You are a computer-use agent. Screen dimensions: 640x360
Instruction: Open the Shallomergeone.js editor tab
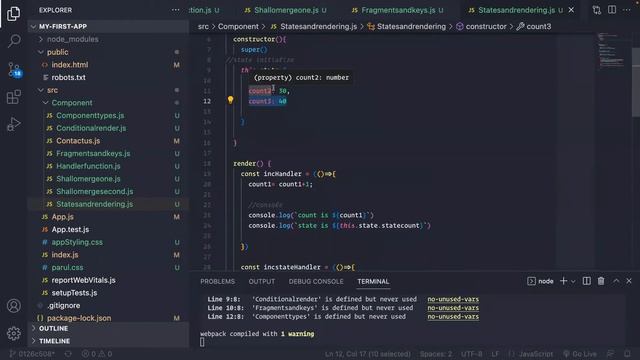point(285,10)
